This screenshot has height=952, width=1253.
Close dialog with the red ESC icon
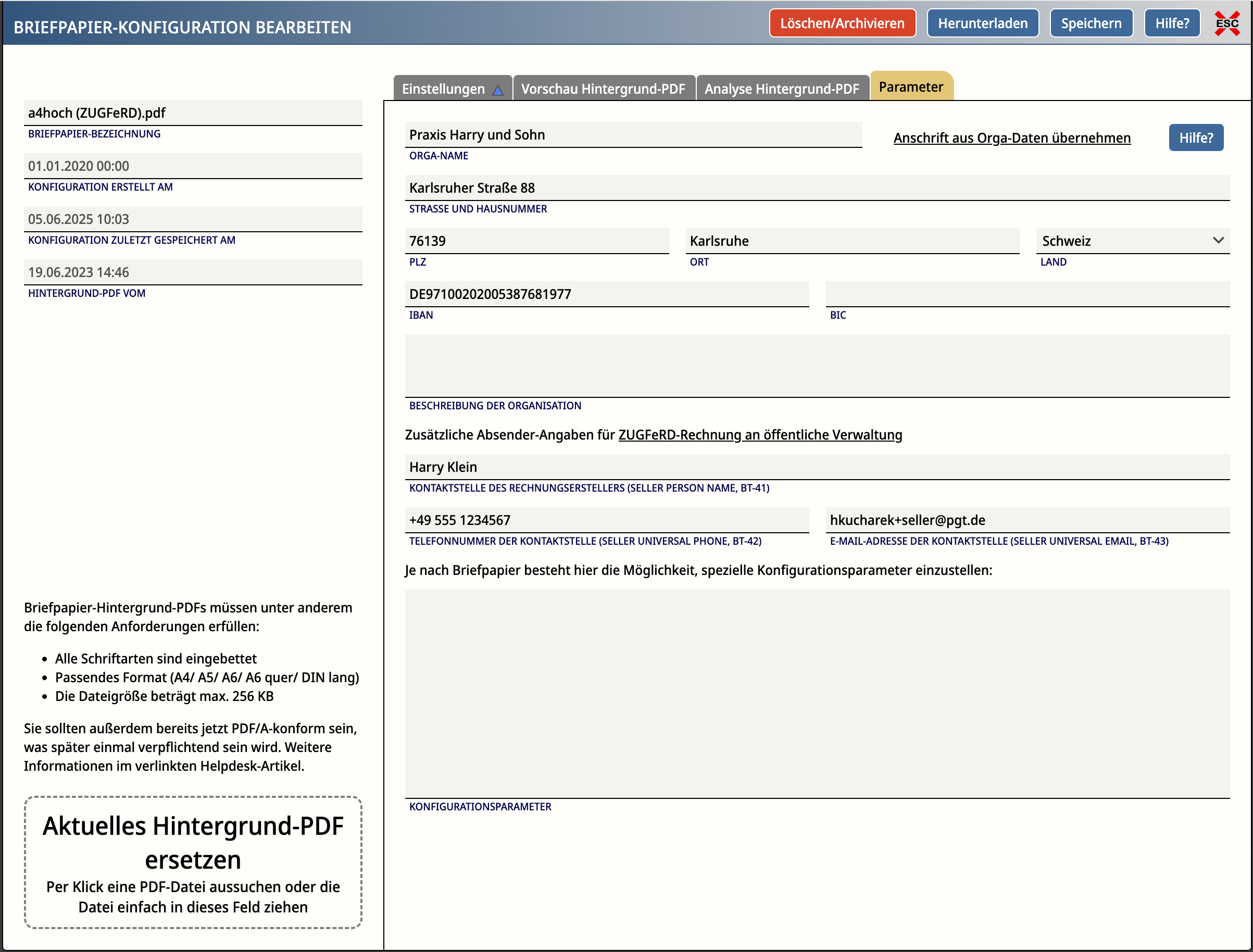[x=1227, y=23]
